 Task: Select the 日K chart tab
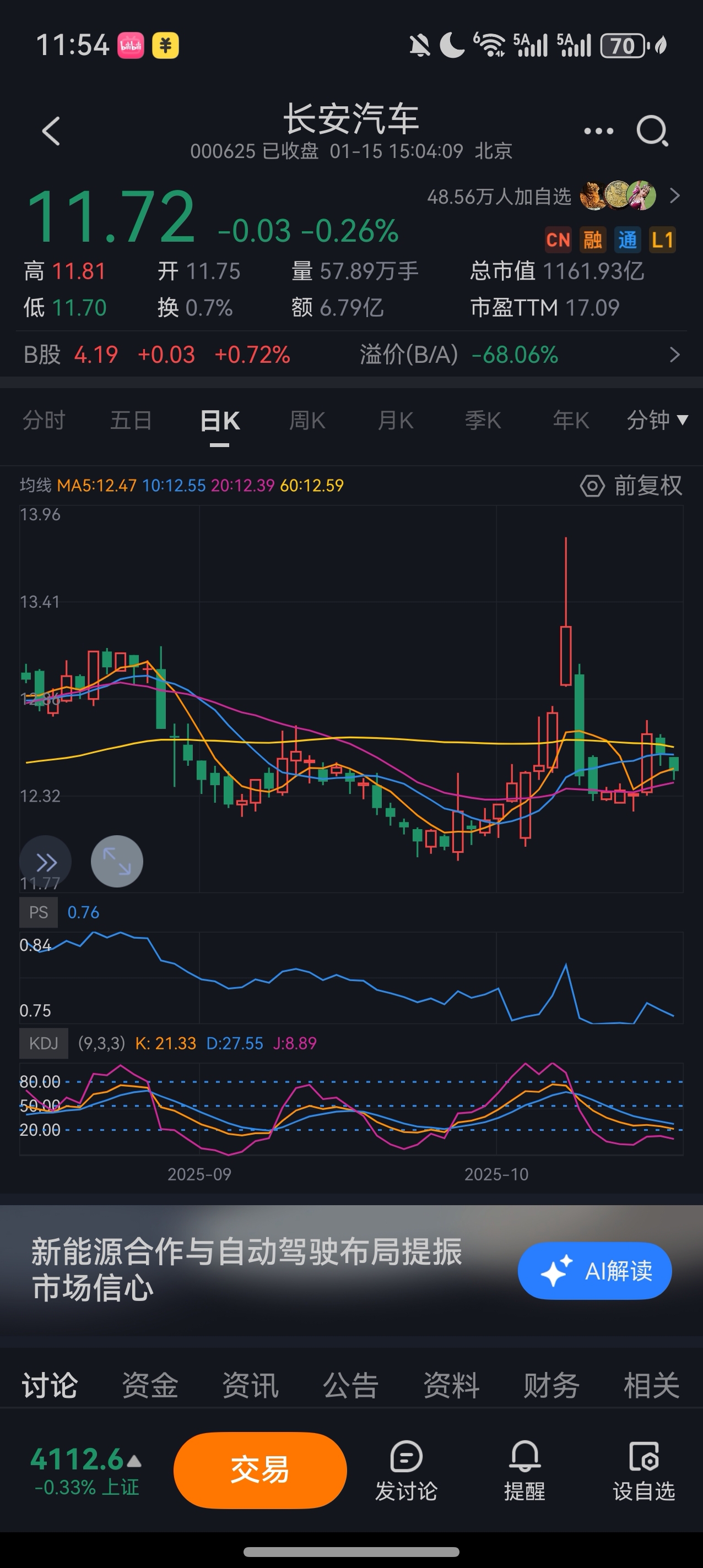pyautogui.click(x=220, y=421)
